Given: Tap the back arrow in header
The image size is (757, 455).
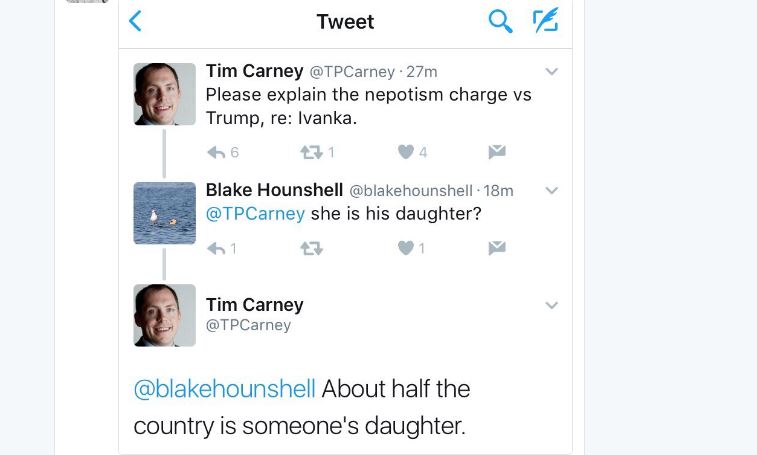Looking at the screenshot, I should (136, 21).
